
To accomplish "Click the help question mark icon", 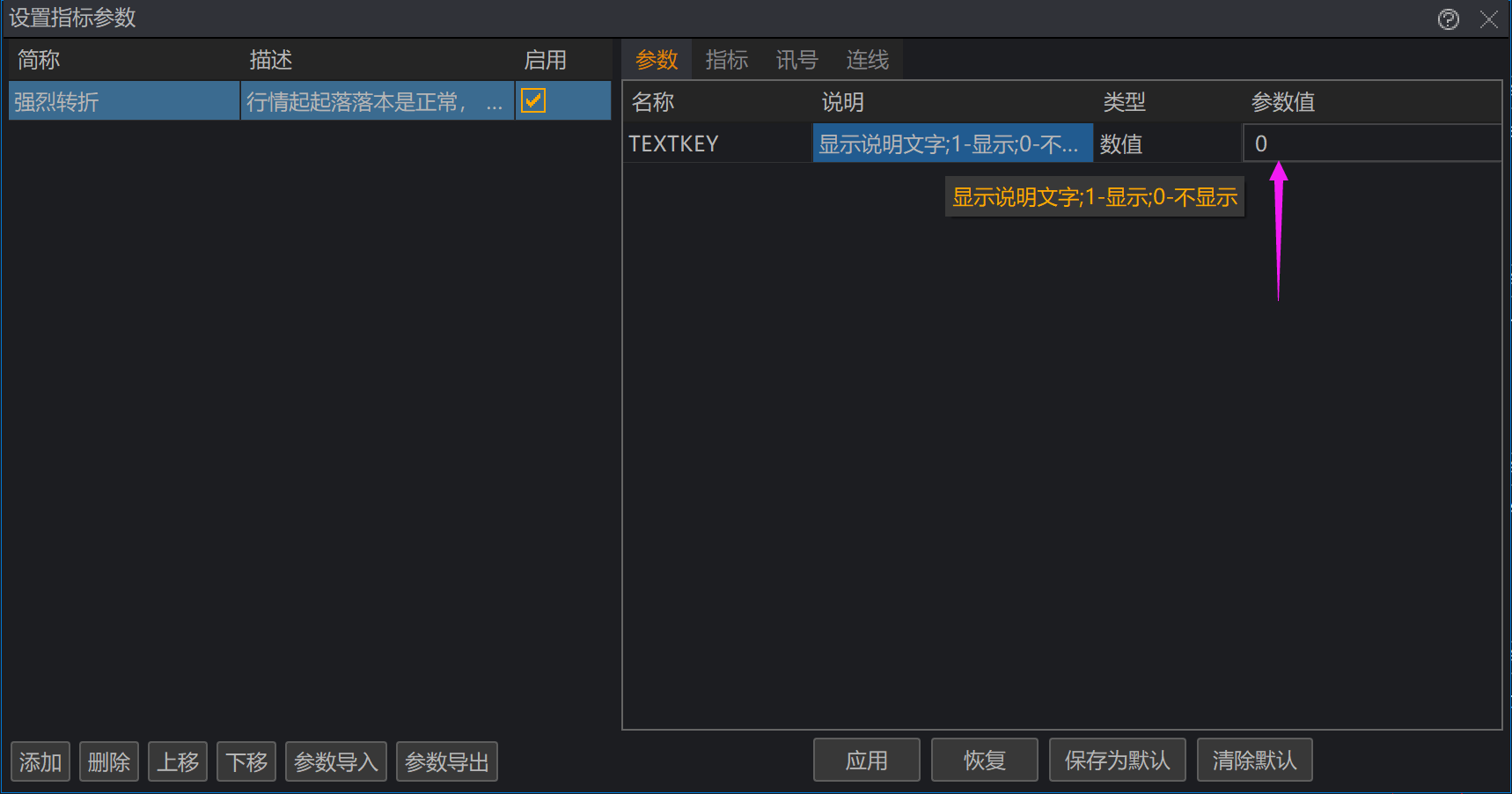I will point(1448,19).
